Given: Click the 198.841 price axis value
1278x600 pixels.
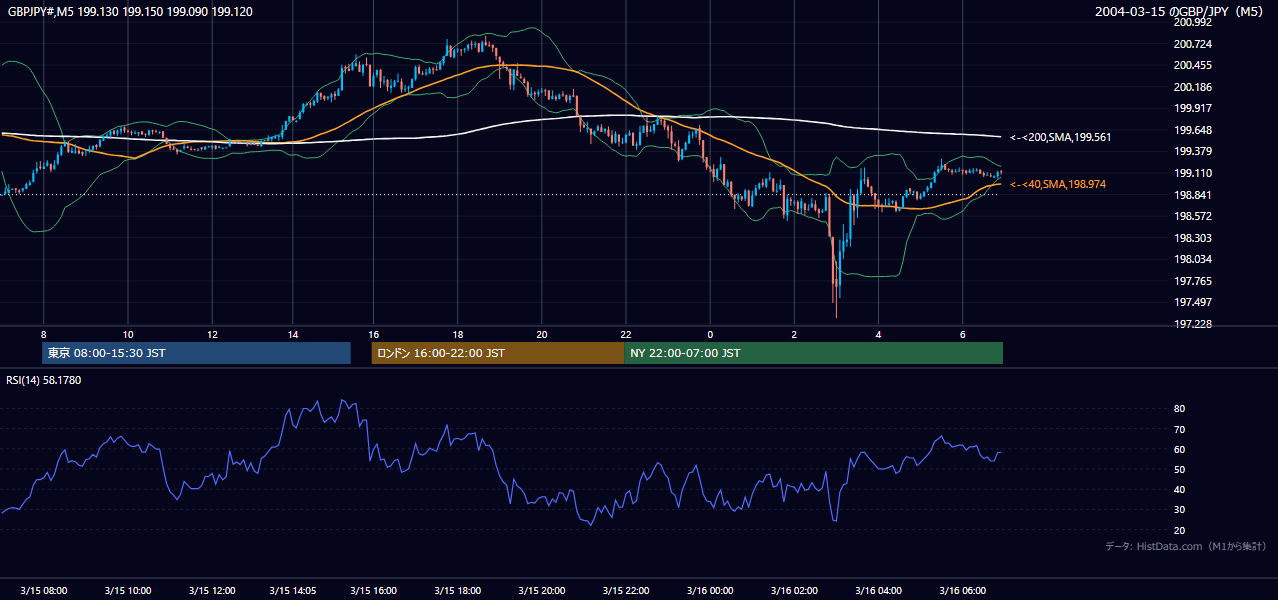Looking at the screenshot, I should pos(1192,195).
